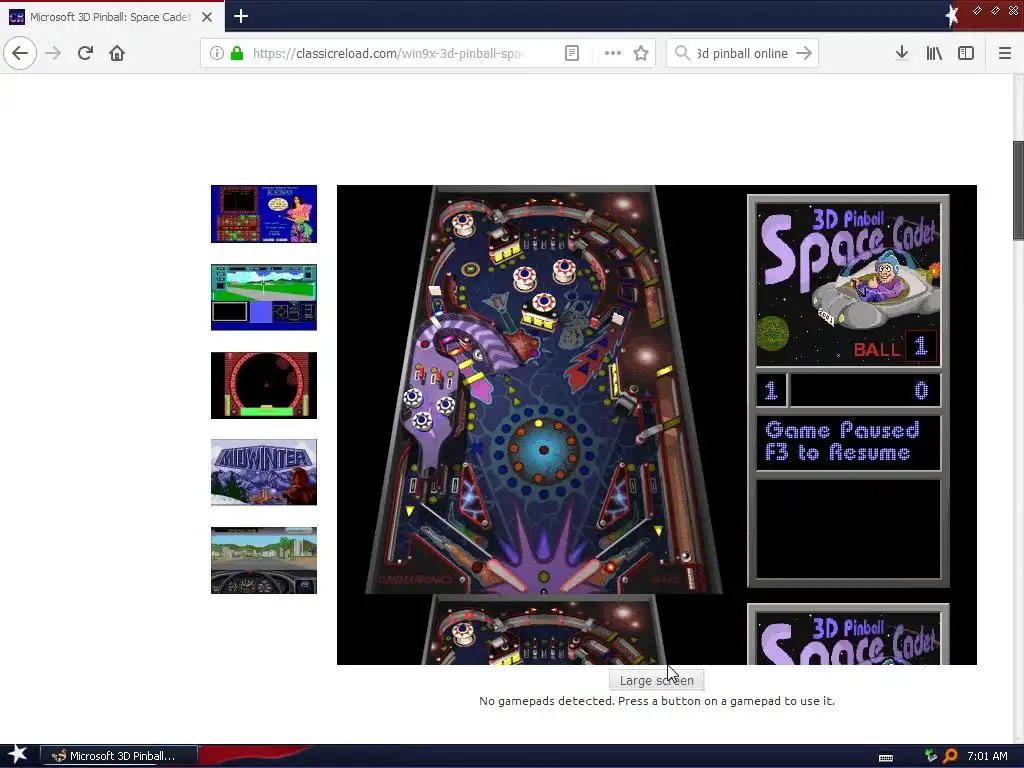Toggle the sidebar icon in toolbar
The height and width of the screenshot is (768, 1024).
pos(966,53)
